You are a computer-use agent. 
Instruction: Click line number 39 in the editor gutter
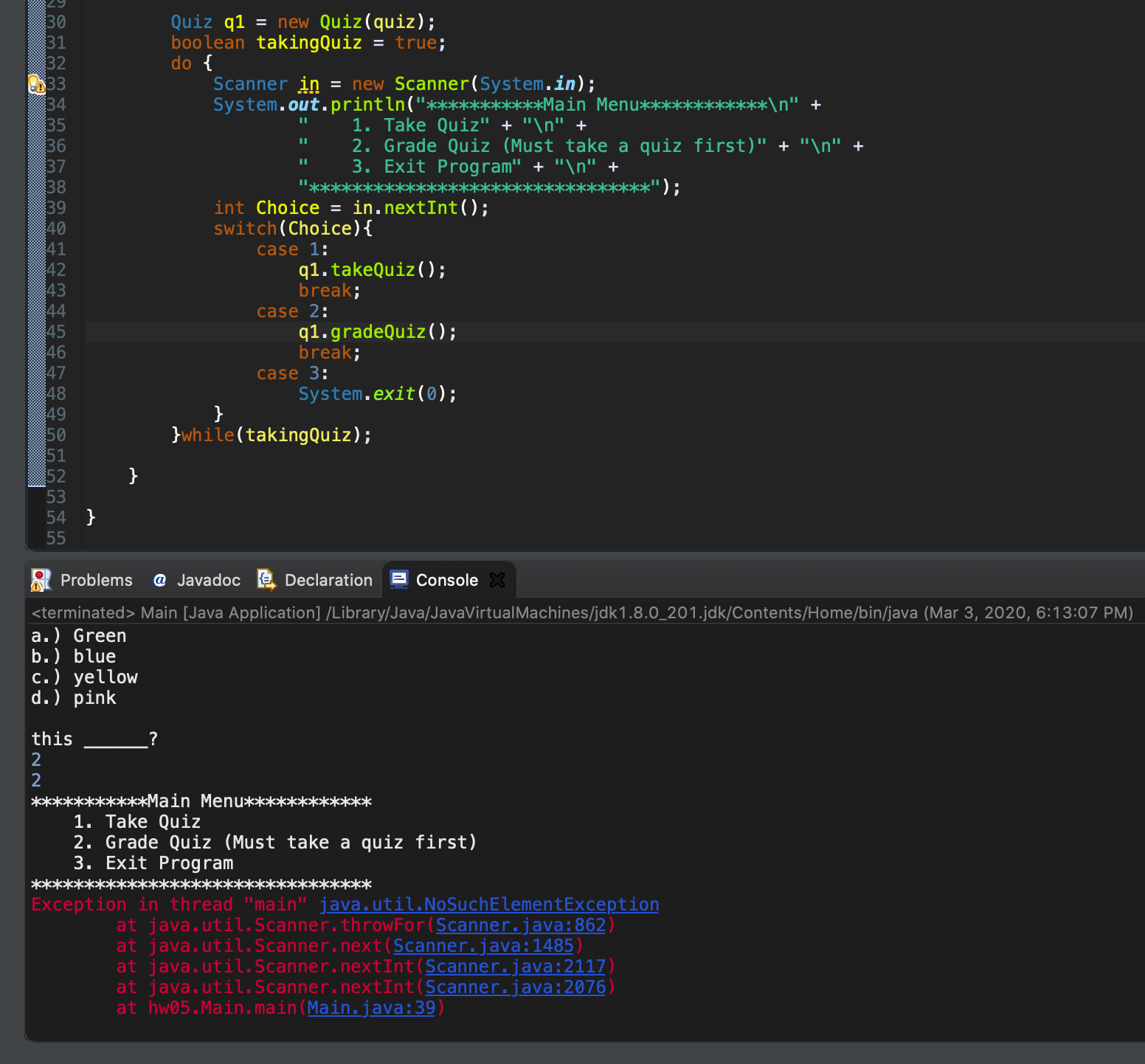[x=56, y=208]
